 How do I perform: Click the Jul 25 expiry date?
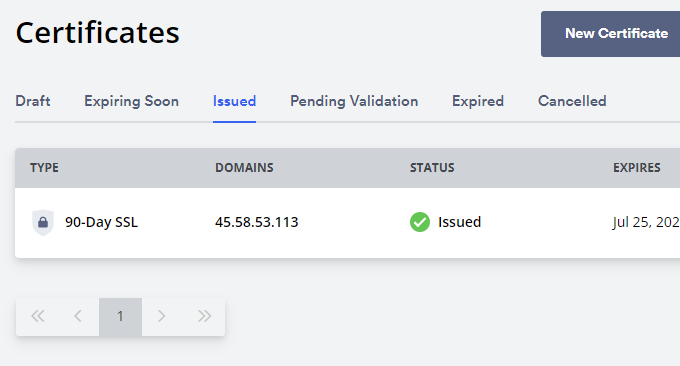[646, 222]
